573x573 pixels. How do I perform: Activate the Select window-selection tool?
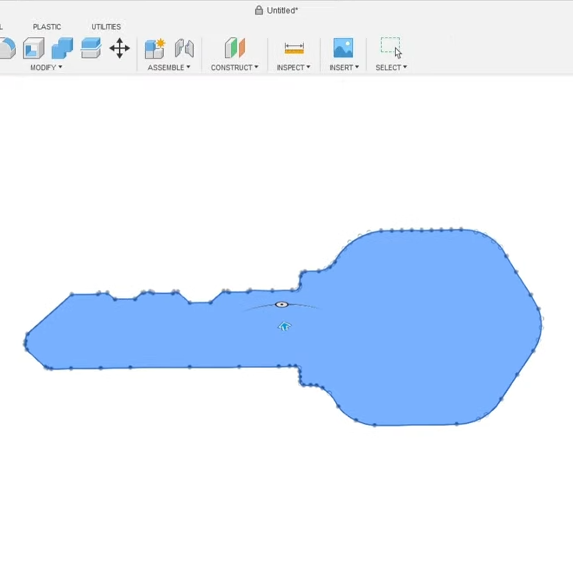click(x=391, y=48)
